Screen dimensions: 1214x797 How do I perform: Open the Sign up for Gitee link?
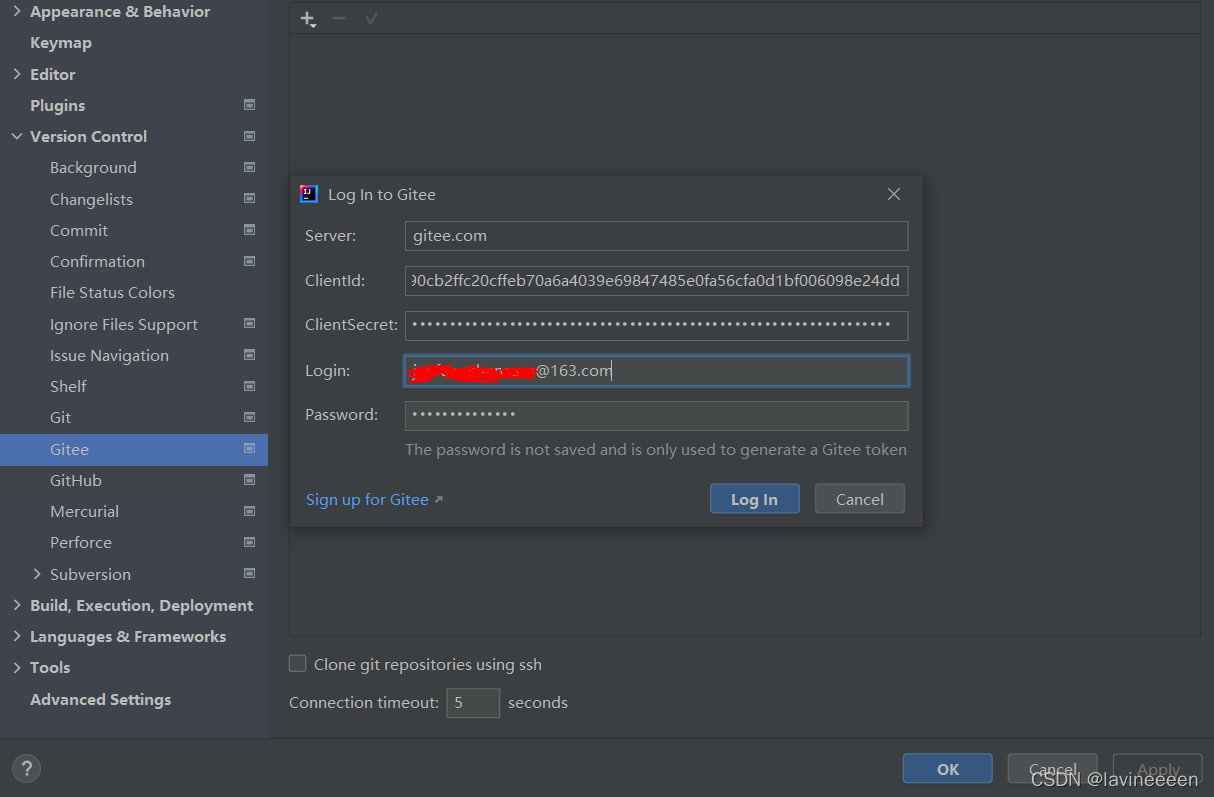coord(367,499)
